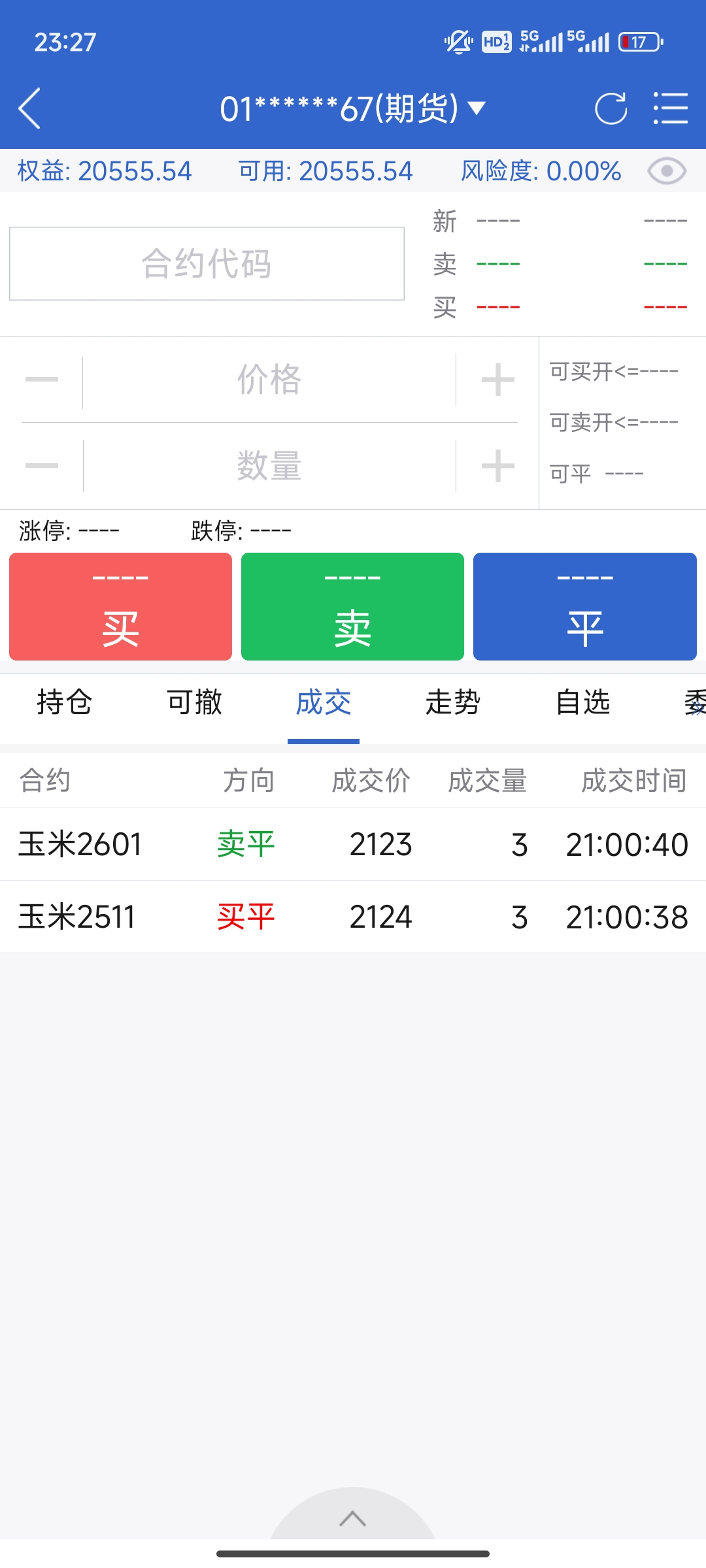
Task: Tap the contract code input field
Action: 207,264
